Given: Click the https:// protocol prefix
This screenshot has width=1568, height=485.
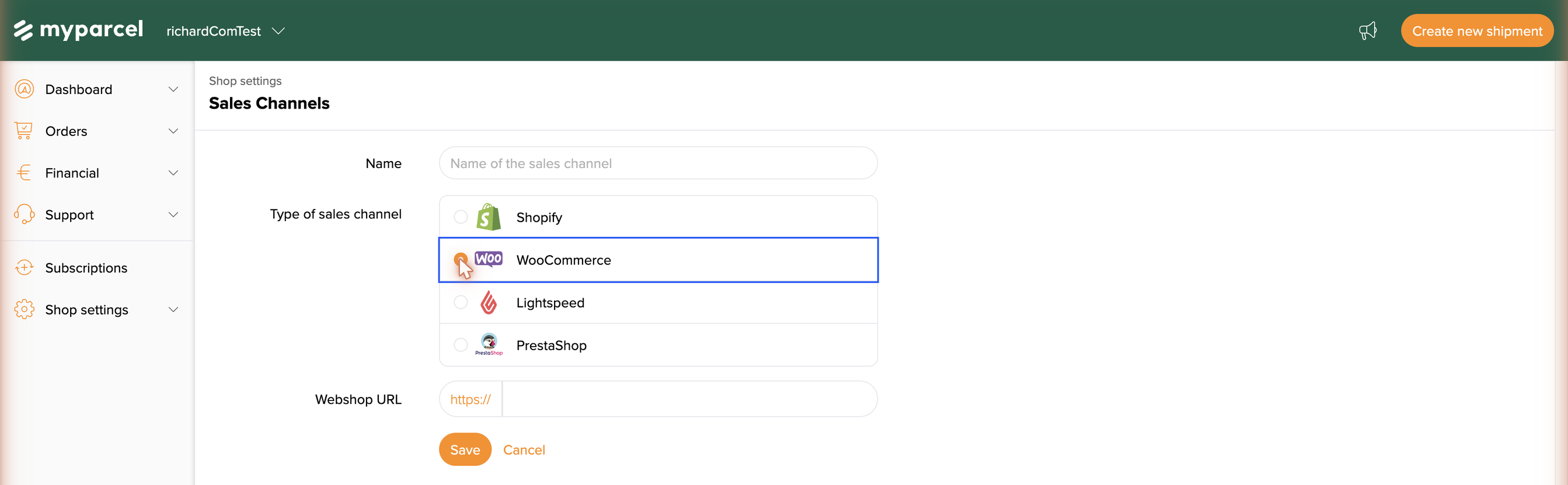Looking at the screenshot, I should (471, 399).
